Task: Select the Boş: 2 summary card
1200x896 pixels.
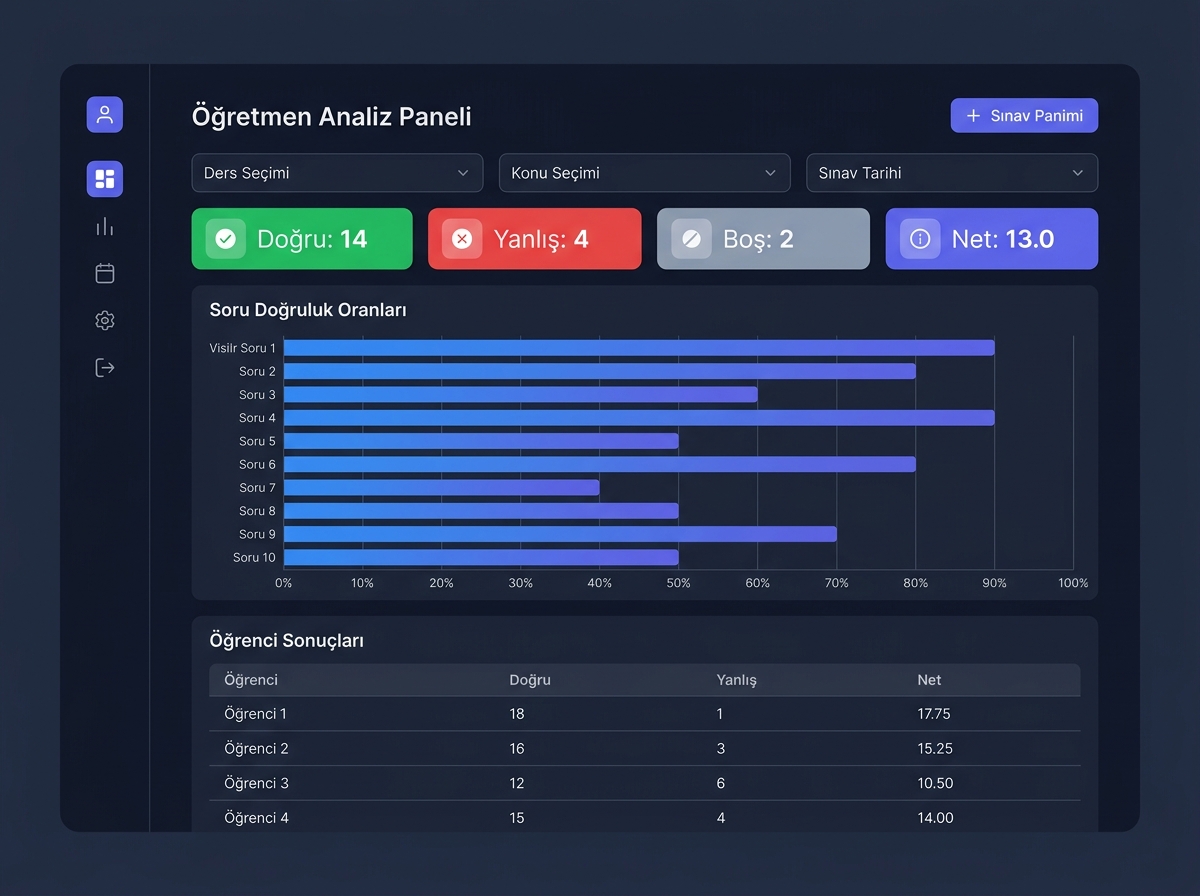Action: click(763, 239)
